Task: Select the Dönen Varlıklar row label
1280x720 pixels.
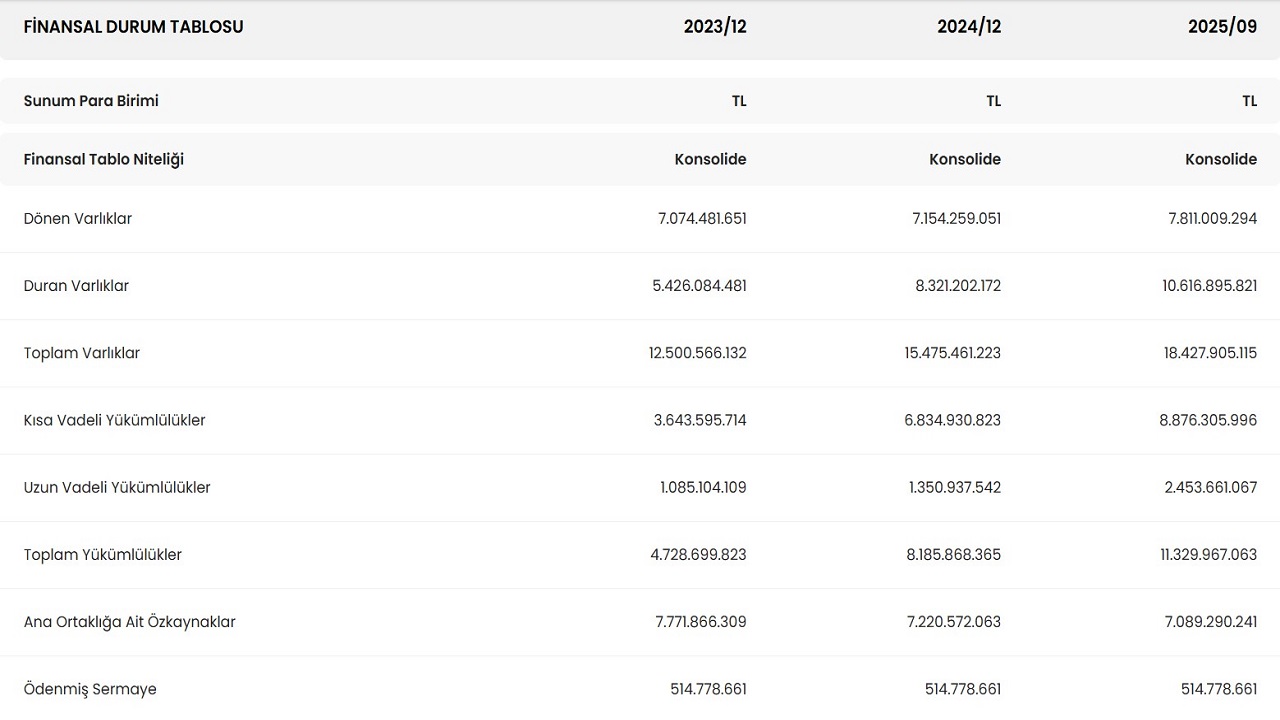Action: [x=78, y=219]
